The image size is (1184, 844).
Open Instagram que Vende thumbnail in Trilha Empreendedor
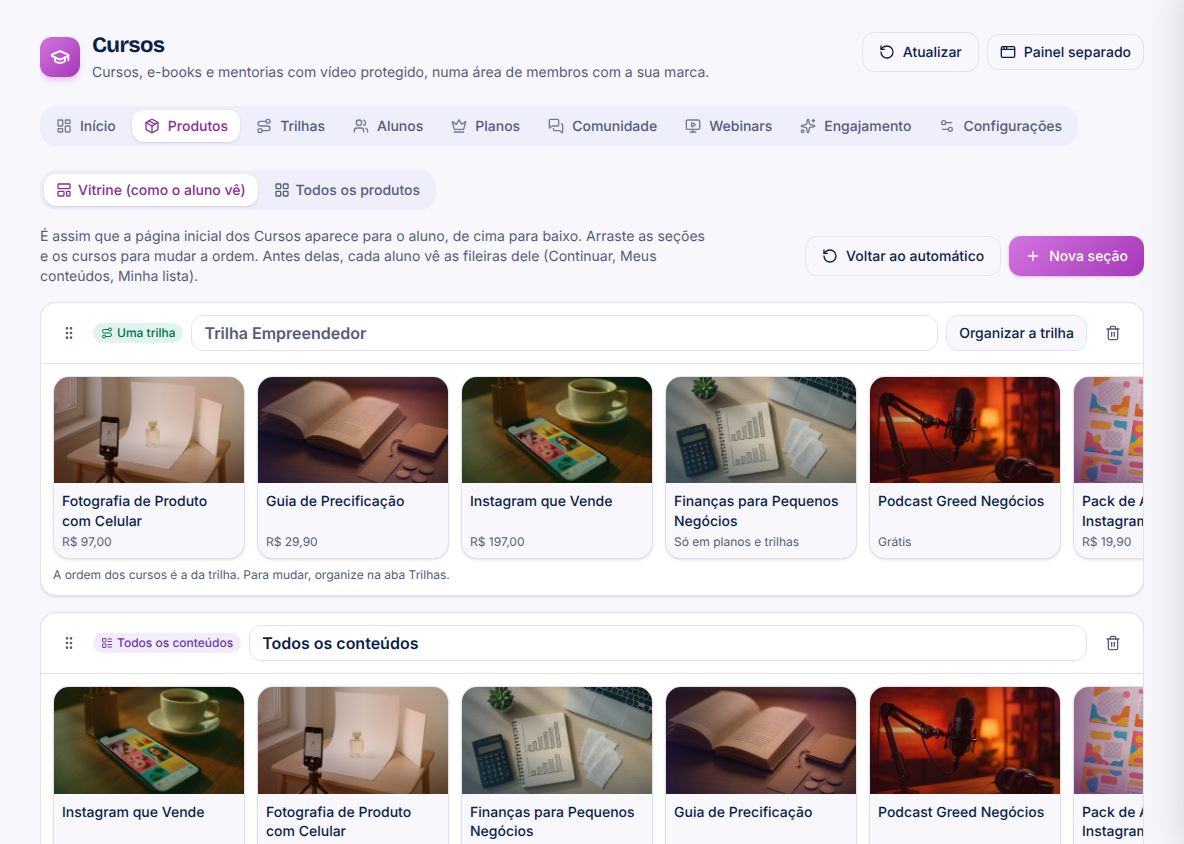point(557,430)
